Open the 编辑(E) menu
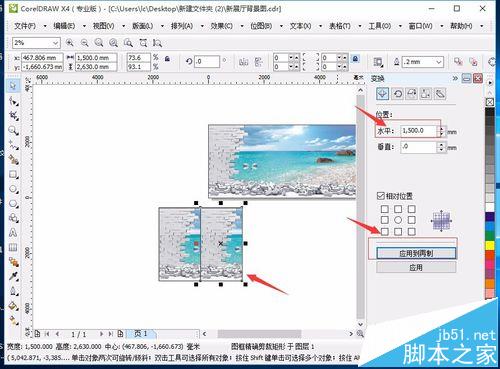Screen dimensions: 500x369 point(64,26)
